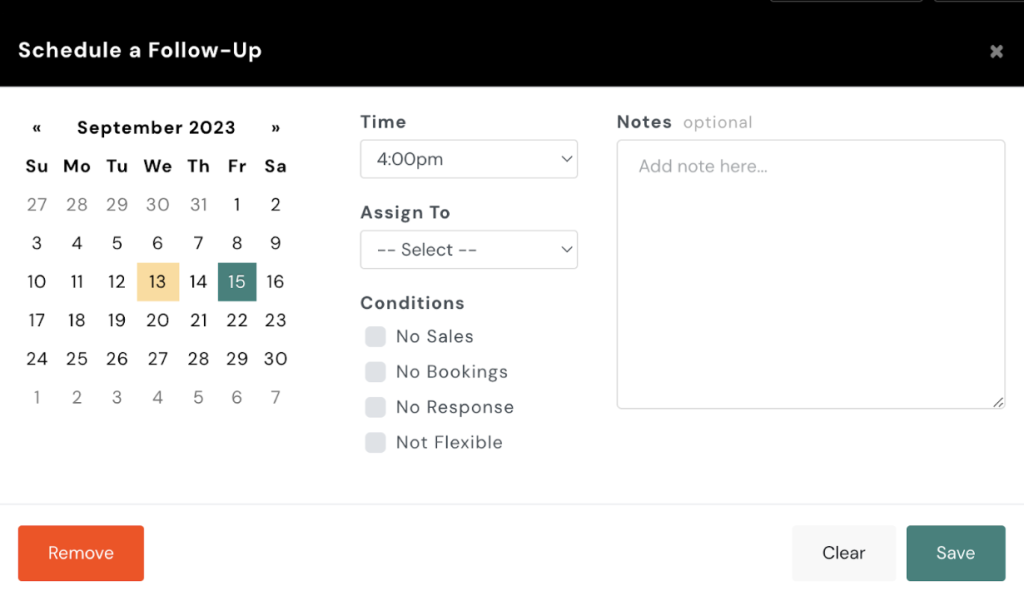
Task: Go to previous month in calendar
Action: (37, 128)
